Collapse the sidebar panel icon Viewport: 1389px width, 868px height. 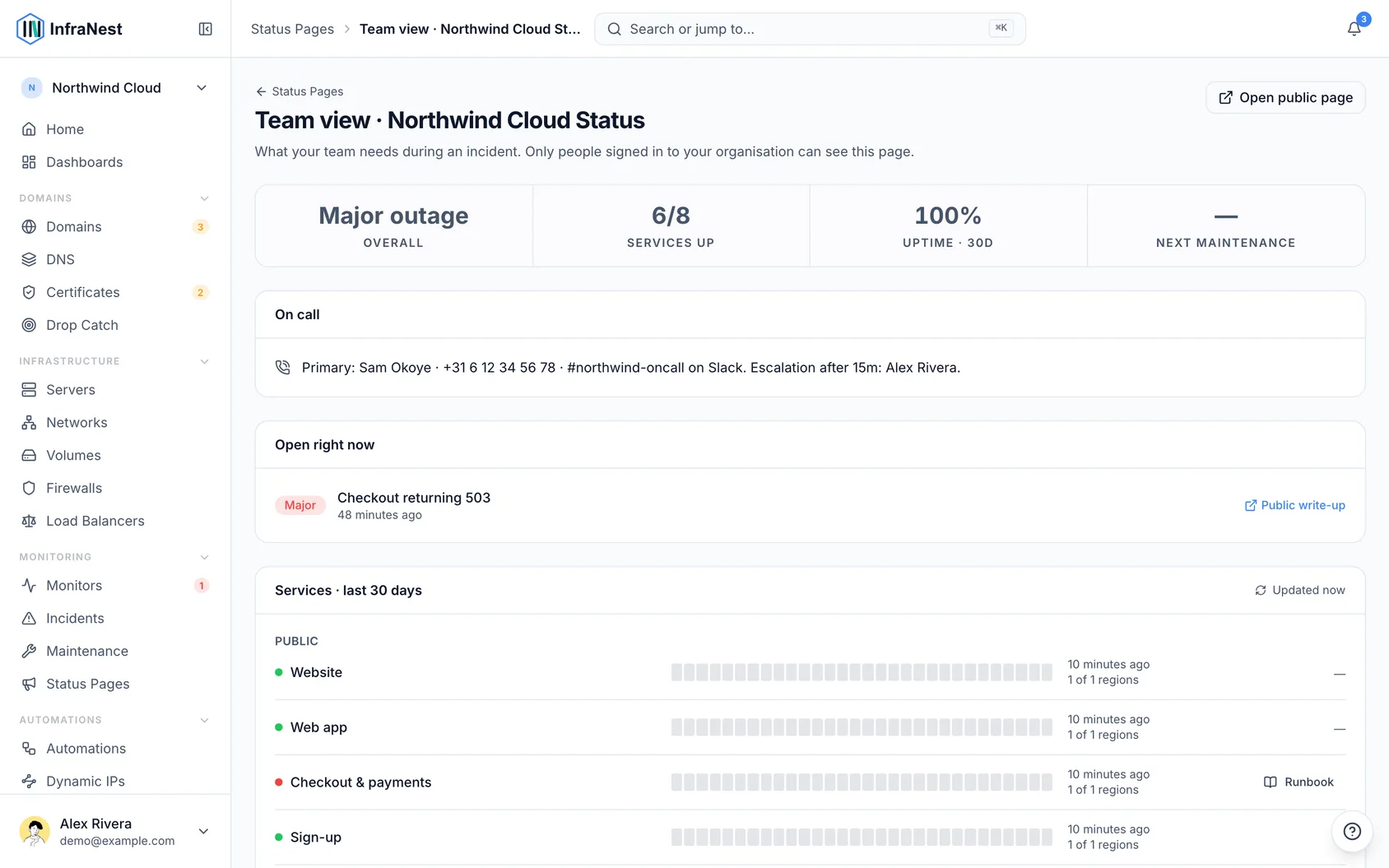coord(206,29)
